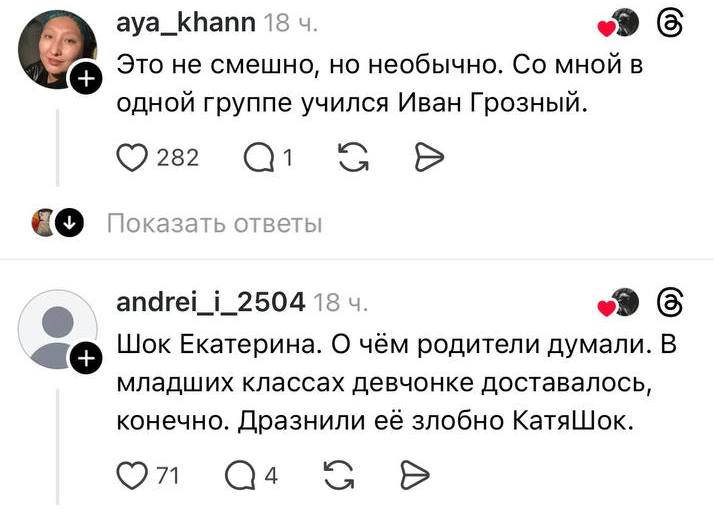Share aya_khann's comment via send icon
The width and height of the screenshot is (714, 516).
coord(426,157)
